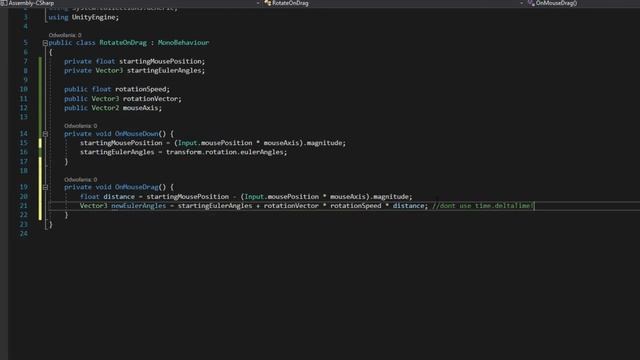
Task: Click "MonoBehaviour" base class name
Action: [183, 42]
